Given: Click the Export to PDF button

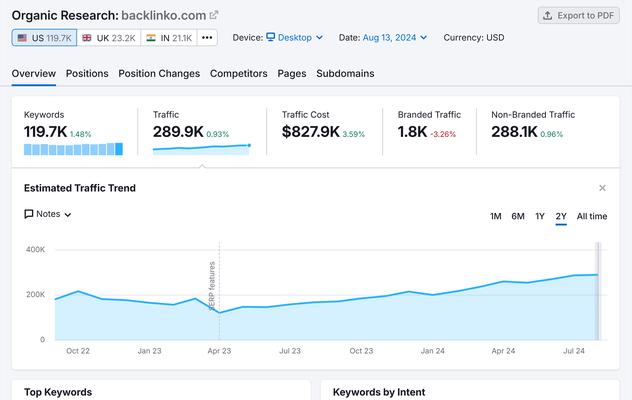Looking at the screenshot, I should pos(578,15).
